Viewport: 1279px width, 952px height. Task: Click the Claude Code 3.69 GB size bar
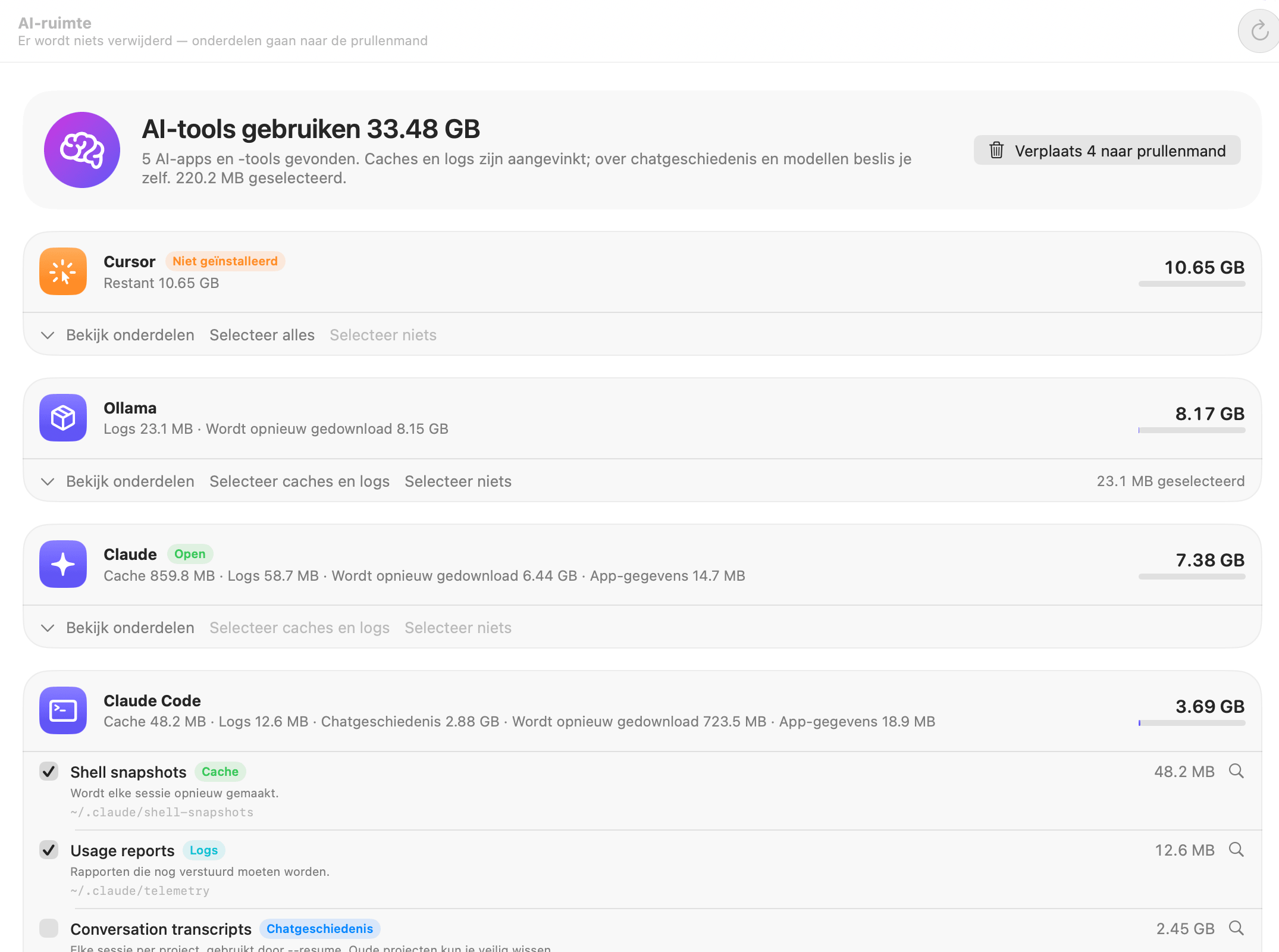coord(1192,723)
